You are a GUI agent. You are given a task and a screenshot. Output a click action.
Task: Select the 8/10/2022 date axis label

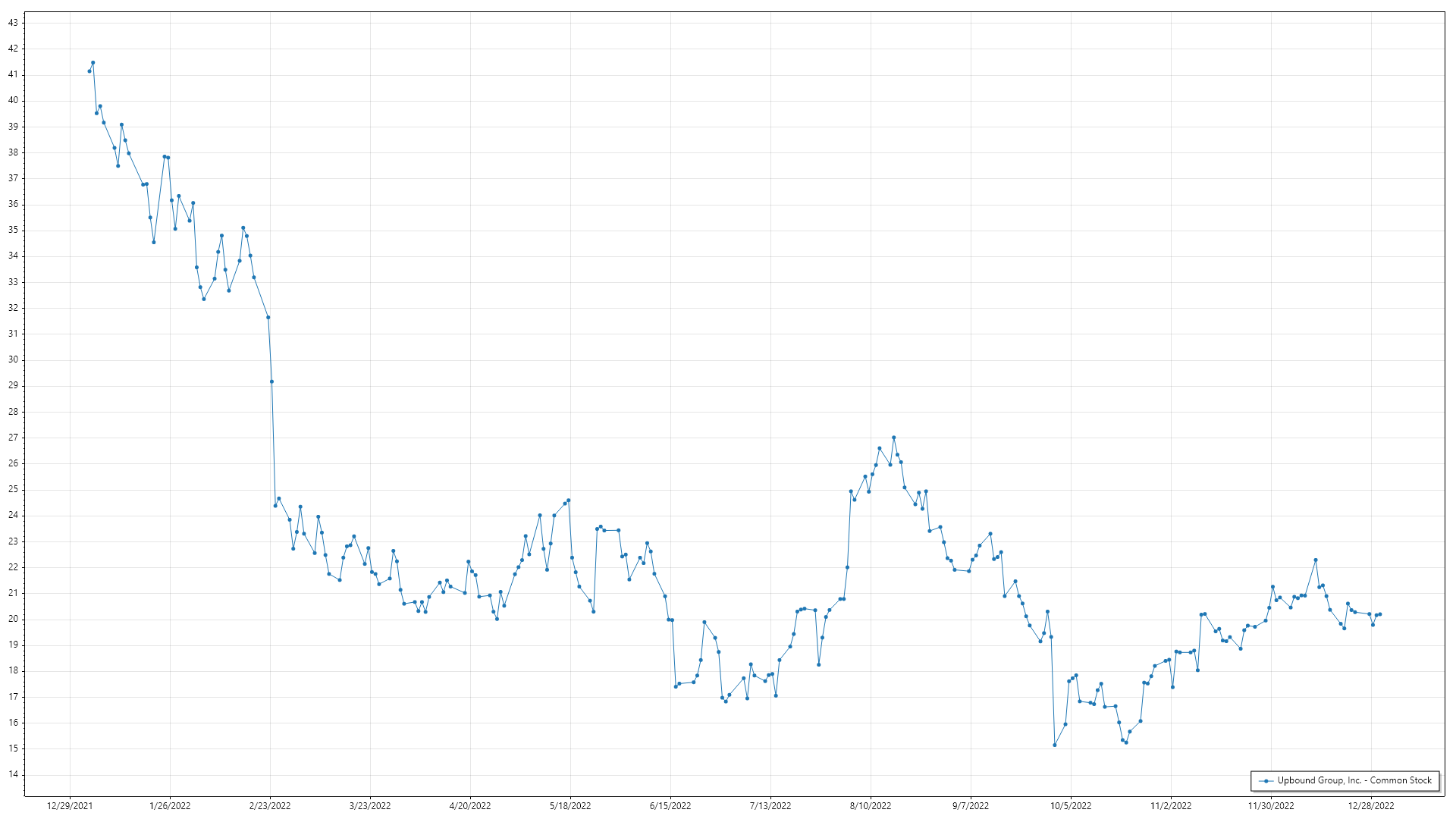(871, 805)
